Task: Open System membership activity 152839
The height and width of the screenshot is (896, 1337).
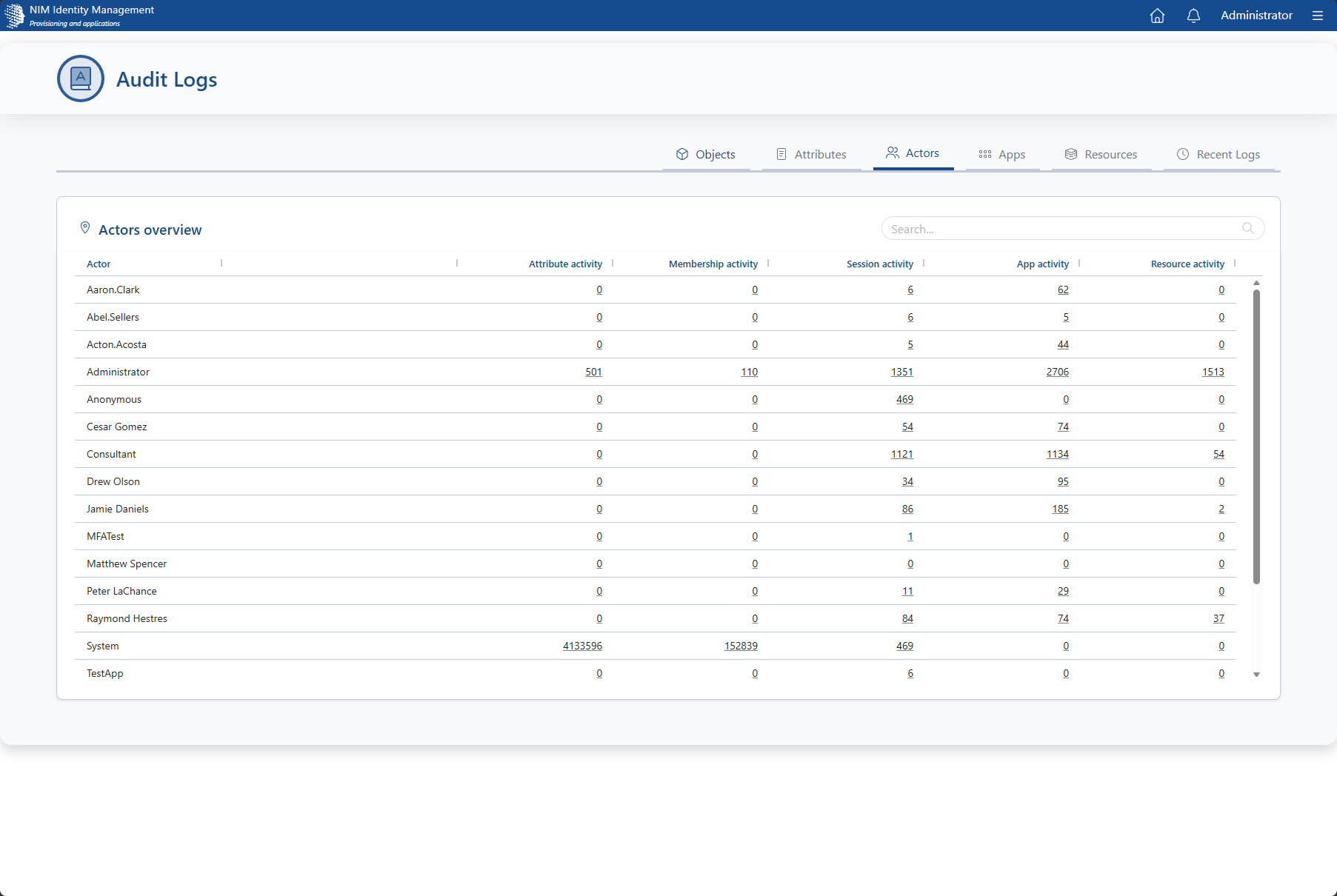Action: (741, 646)
